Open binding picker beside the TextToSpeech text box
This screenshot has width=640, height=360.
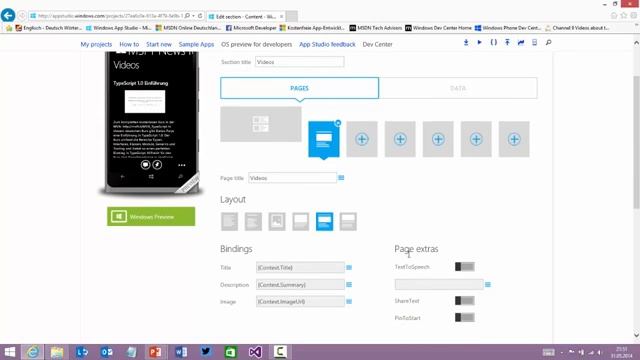[488, 284]
